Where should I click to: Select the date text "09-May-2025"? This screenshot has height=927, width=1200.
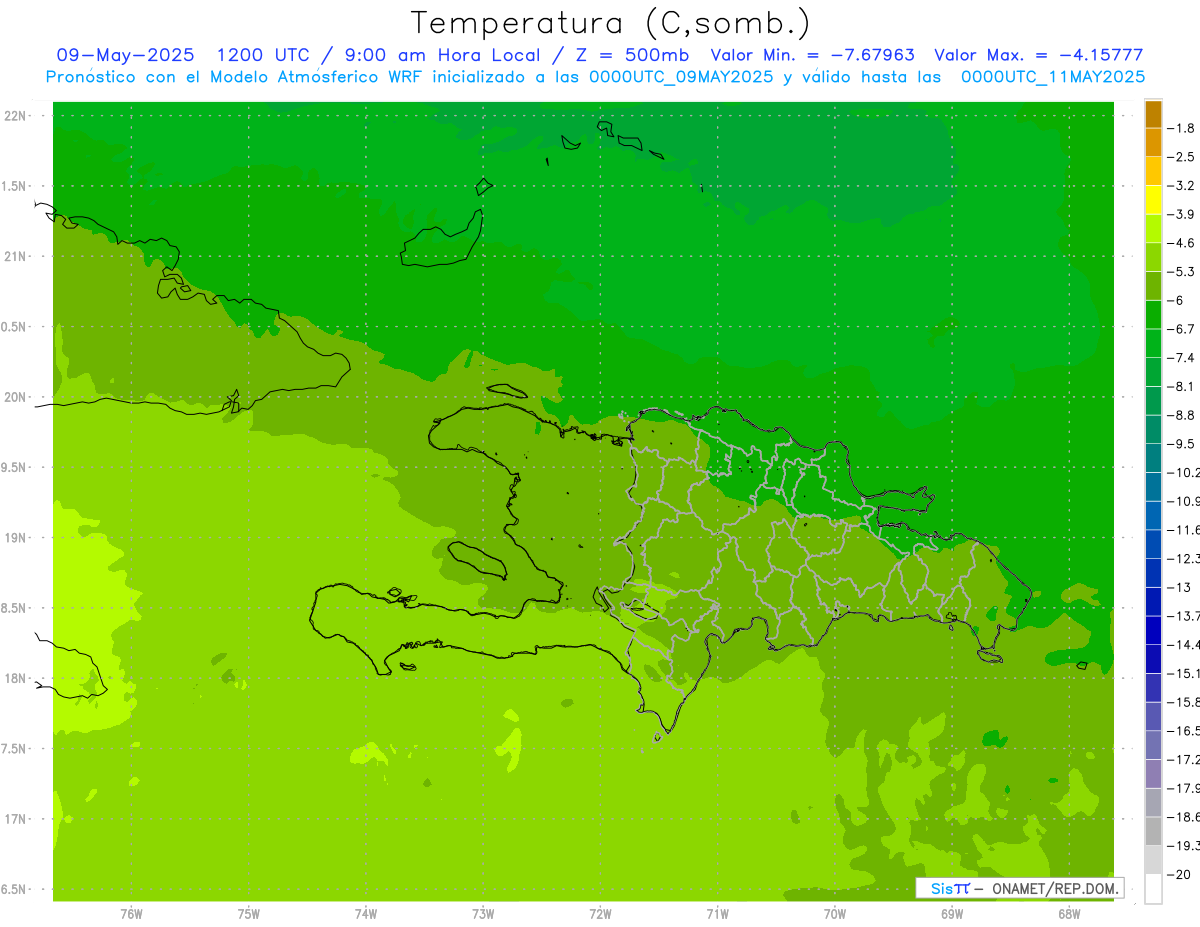point(126,55)
